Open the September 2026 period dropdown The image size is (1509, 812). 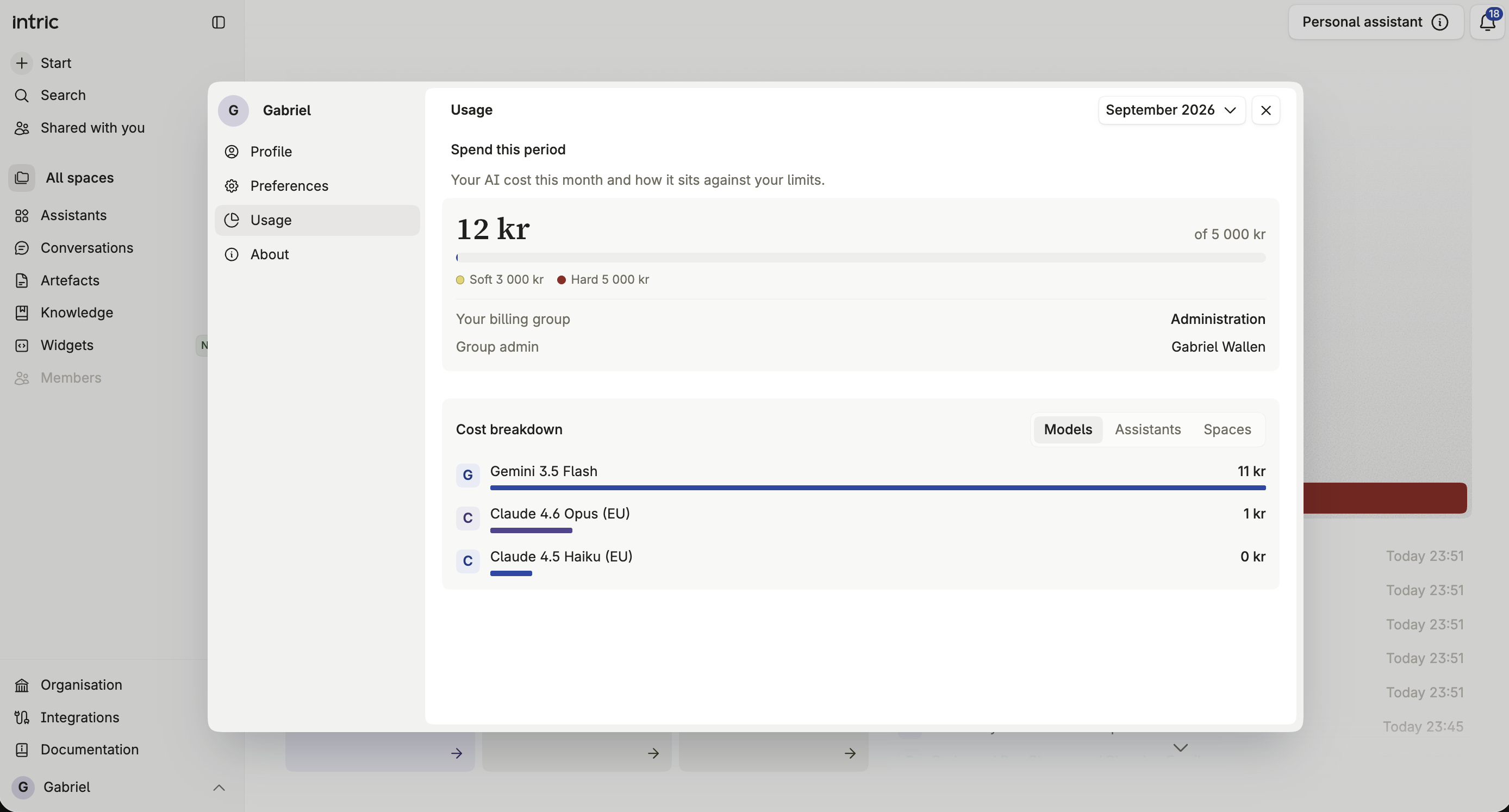tap(1171, 110)
